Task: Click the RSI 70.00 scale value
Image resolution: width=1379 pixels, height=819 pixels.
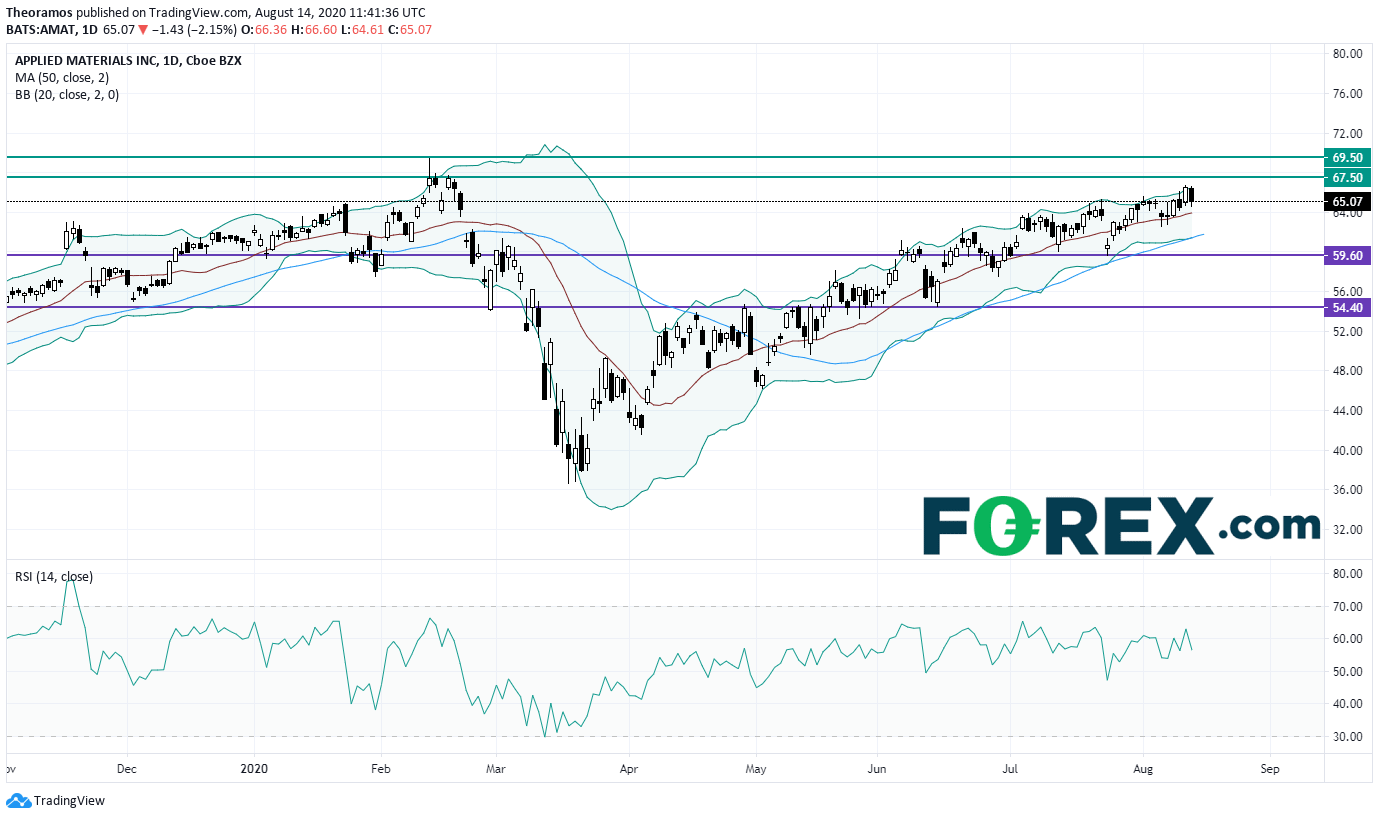Action: click(1346, 606)
